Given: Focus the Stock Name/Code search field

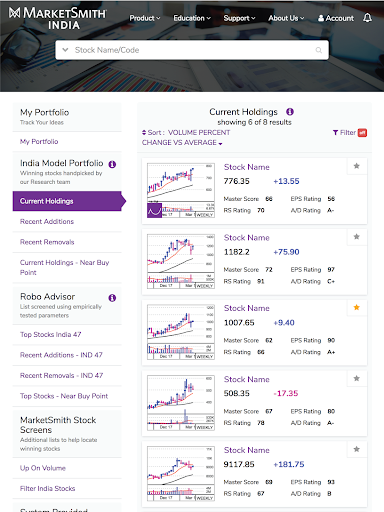Looking at the screenshot, I should [192, 50].
